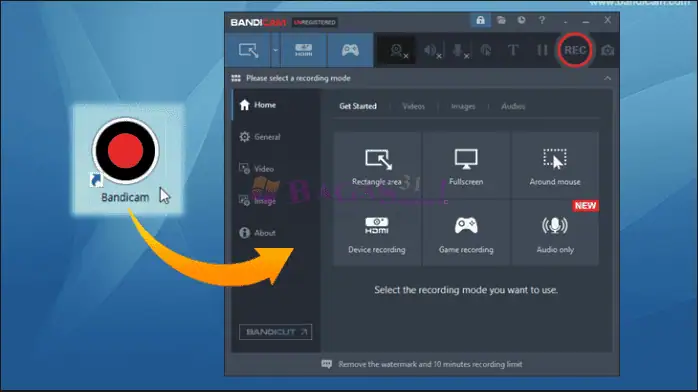Open the output folder icon in title bar
The width and height of the screenshot is (698, 392).
(x=501, y=20)
